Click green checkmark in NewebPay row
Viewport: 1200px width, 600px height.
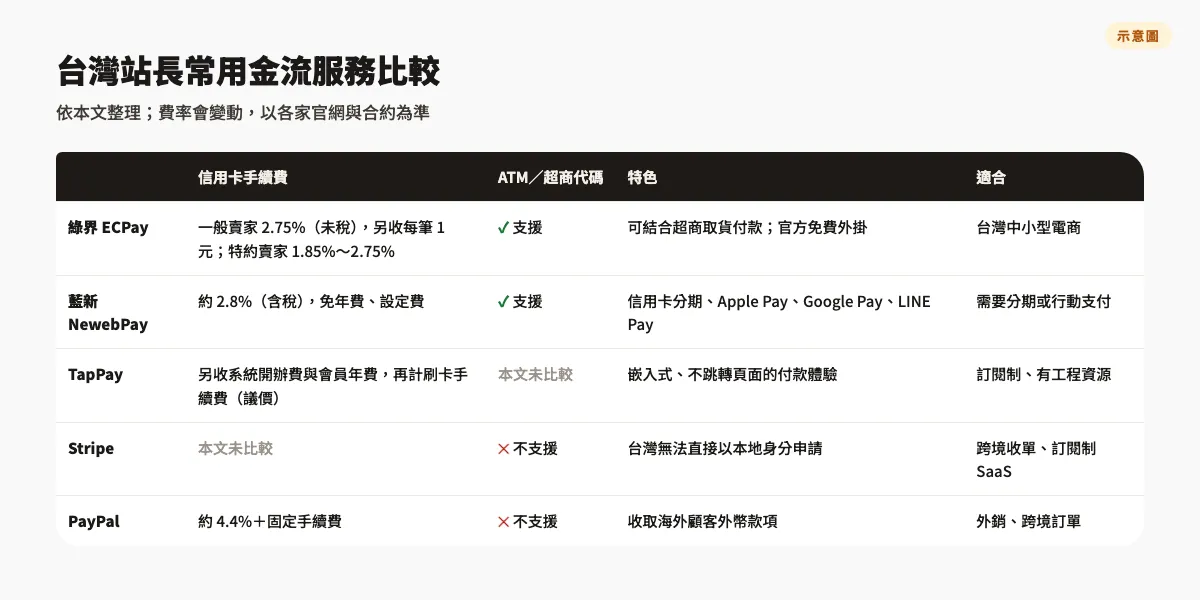pos(503,301)
